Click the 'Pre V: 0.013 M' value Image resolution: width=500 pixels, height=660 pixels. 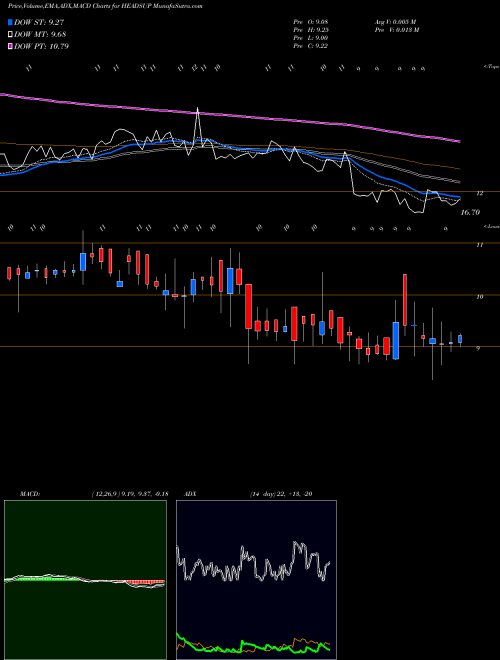click(396, 30)
